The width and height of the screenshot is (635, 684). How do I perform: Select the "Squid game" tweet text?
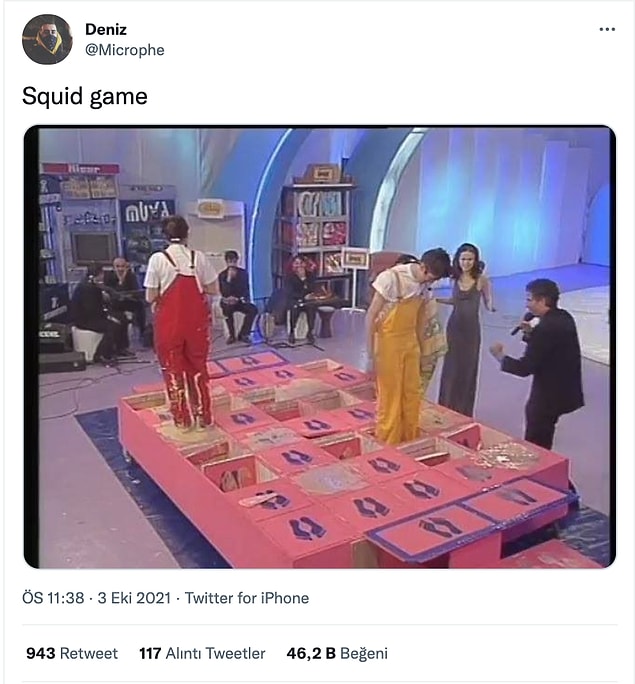tap(85, 96)
